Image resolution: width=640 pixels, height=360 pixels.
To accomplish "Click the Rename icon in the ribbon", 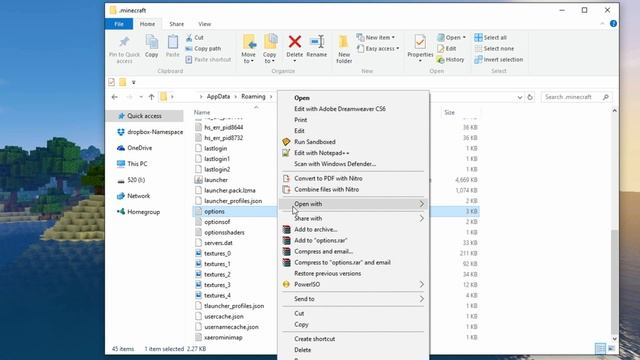I will (x=317, y=42).
